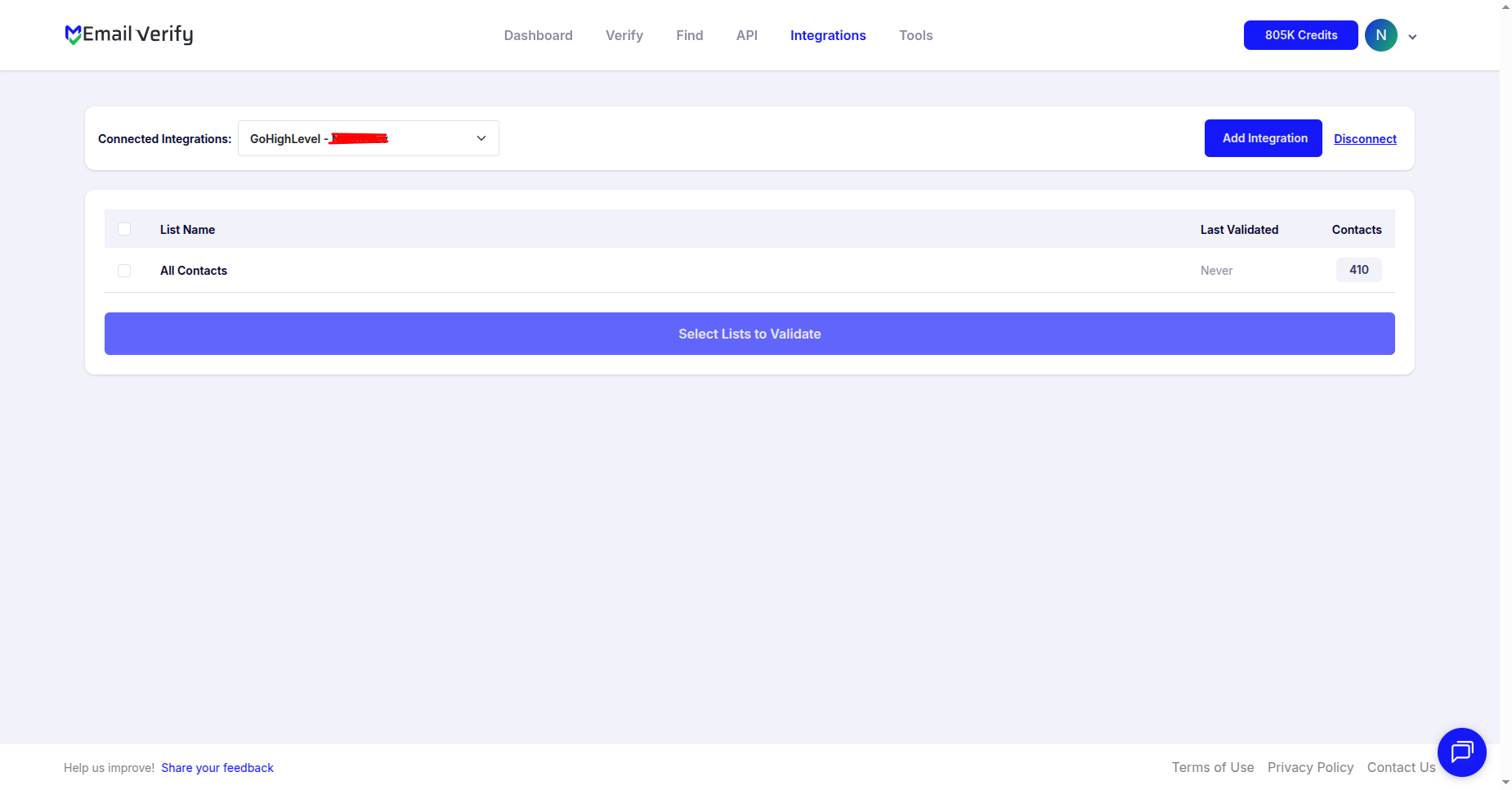Viewport: 1512px width, 790px height.
Task: Navigate to the Find page
Action: [690, 35]
